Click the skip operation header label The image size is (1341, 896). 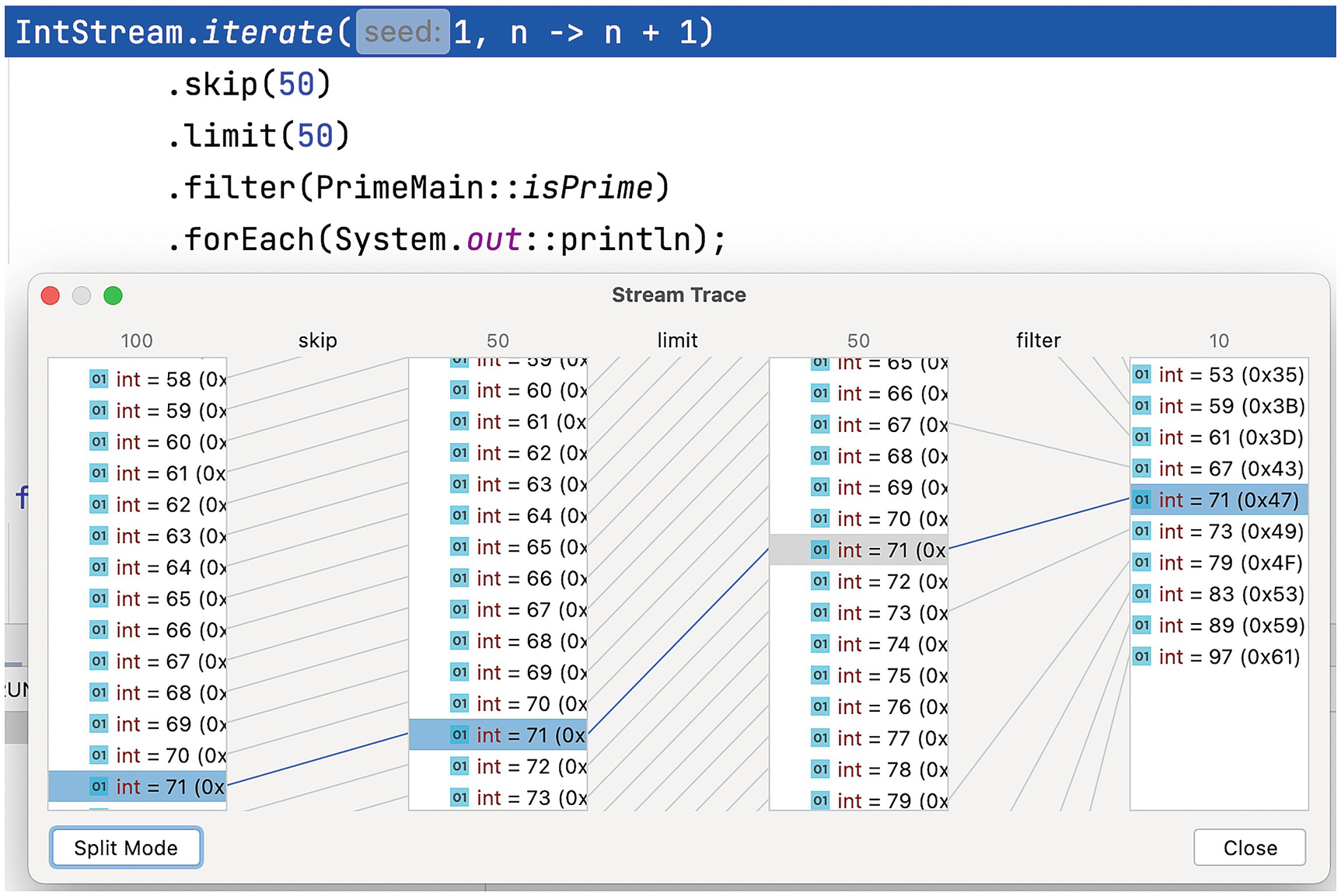tap(317, 340)
